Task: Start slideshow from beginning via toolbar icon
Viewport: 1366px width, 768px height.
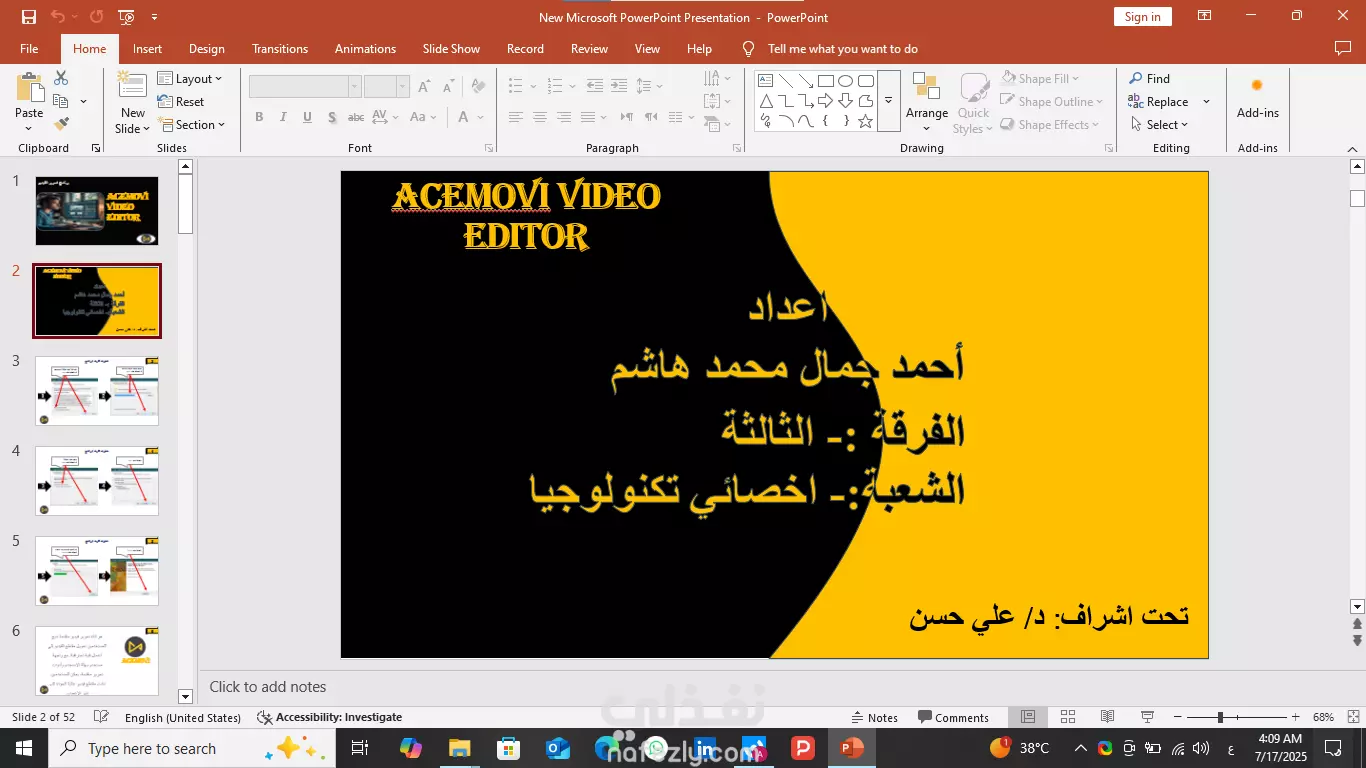Action: pyautogui.click(x=126, y=16)
